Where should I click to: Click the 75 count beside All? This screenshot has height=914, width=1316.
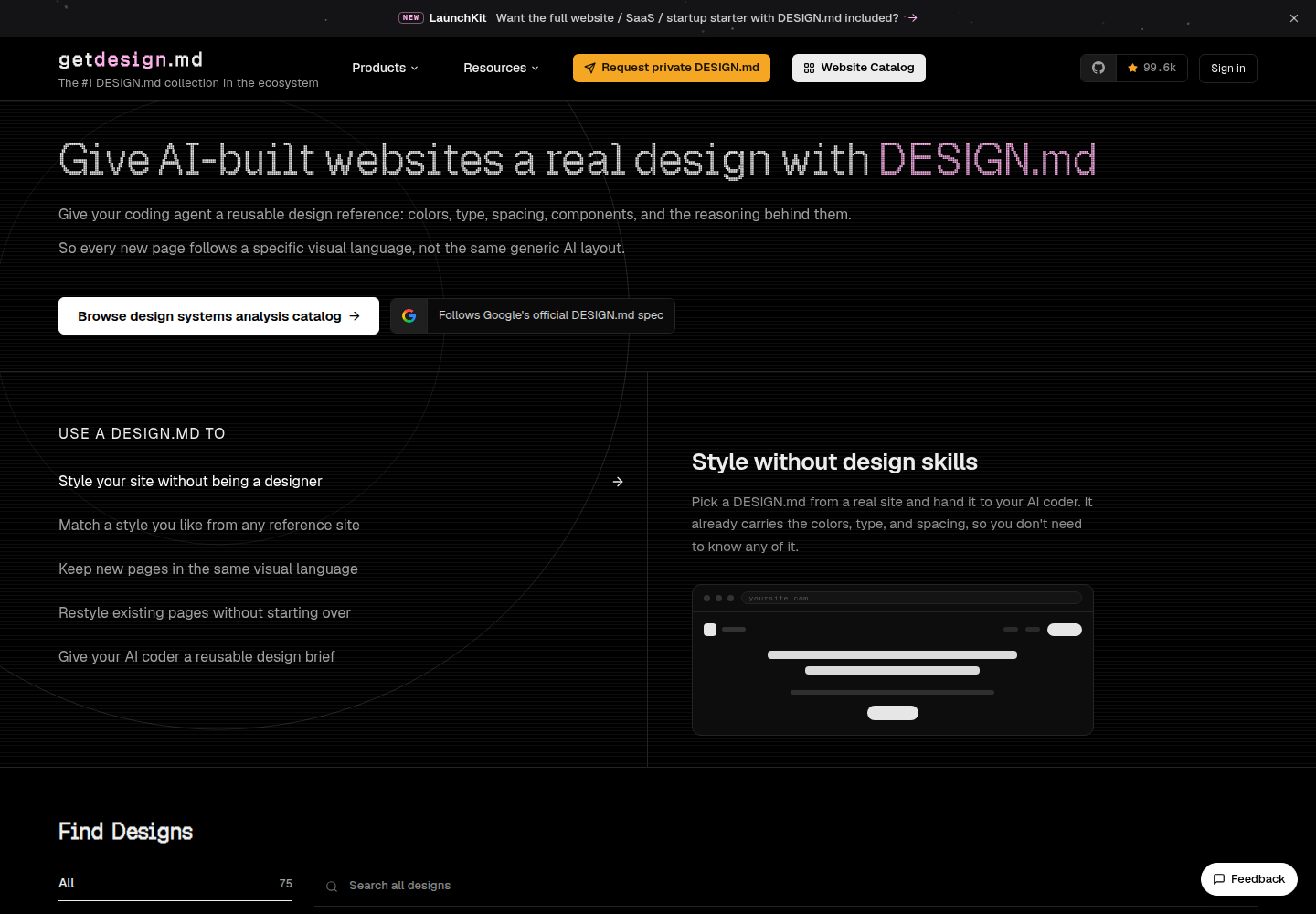(286, 884)
